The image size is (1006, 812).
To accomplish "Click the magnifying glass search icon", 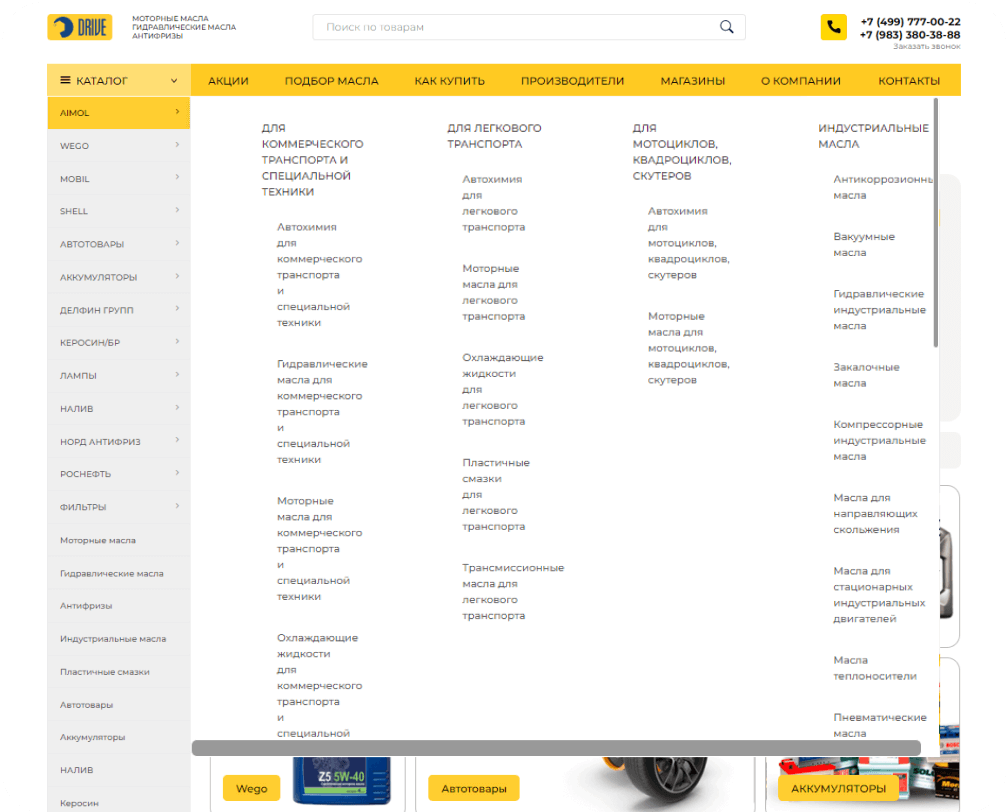I will point(727,27).
